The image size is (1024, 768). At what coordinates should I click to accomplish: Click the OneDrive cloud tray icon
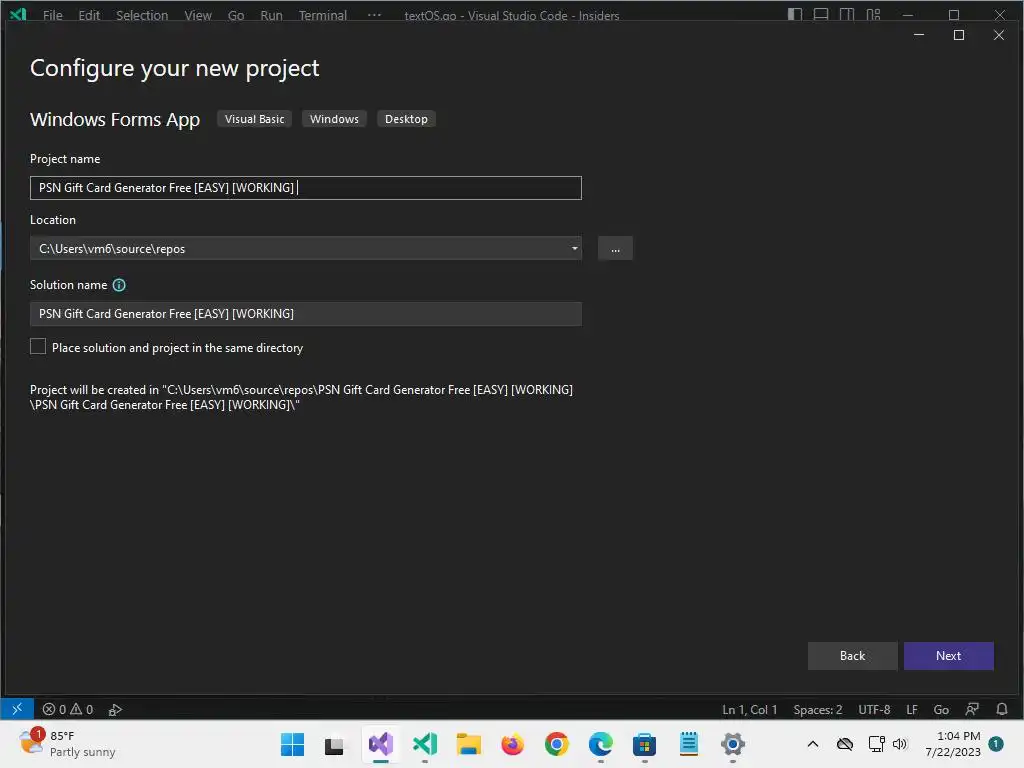coord(845,744)
